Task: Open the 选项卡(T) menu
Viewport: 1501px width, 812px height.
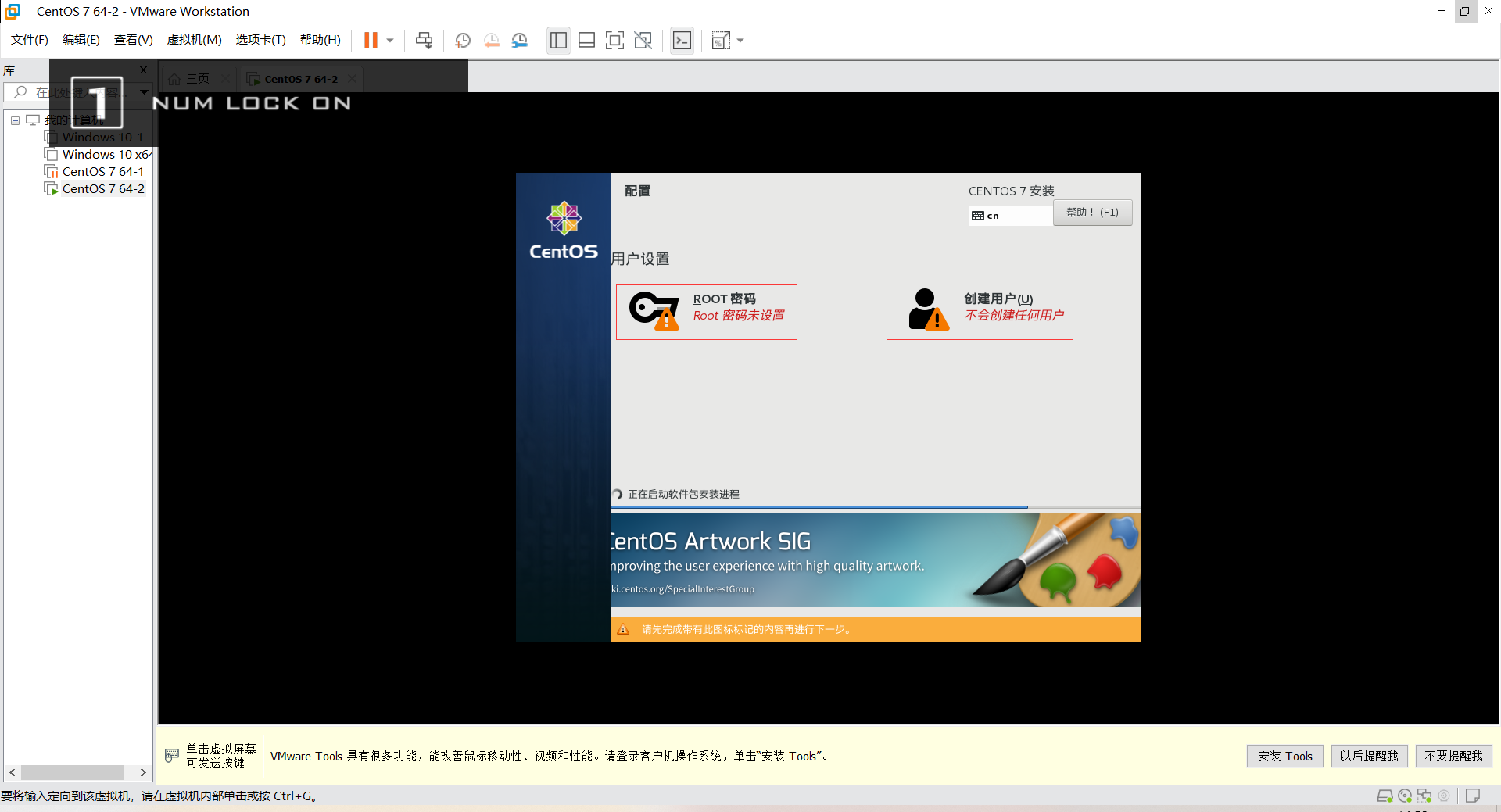Action: (261, 40)
